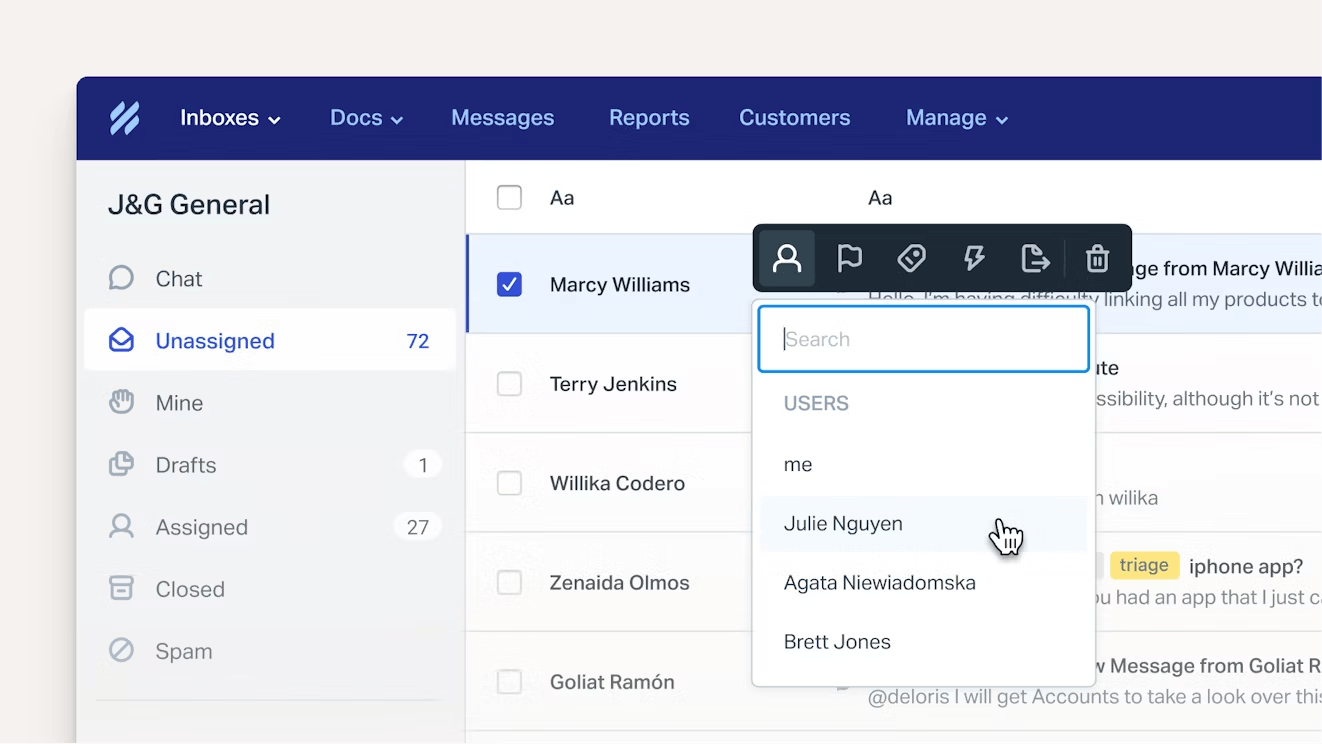Uncheck the Marcy Williams conversation checkbox
Screen dimensions: 1322x744
(x=509, y=285)
